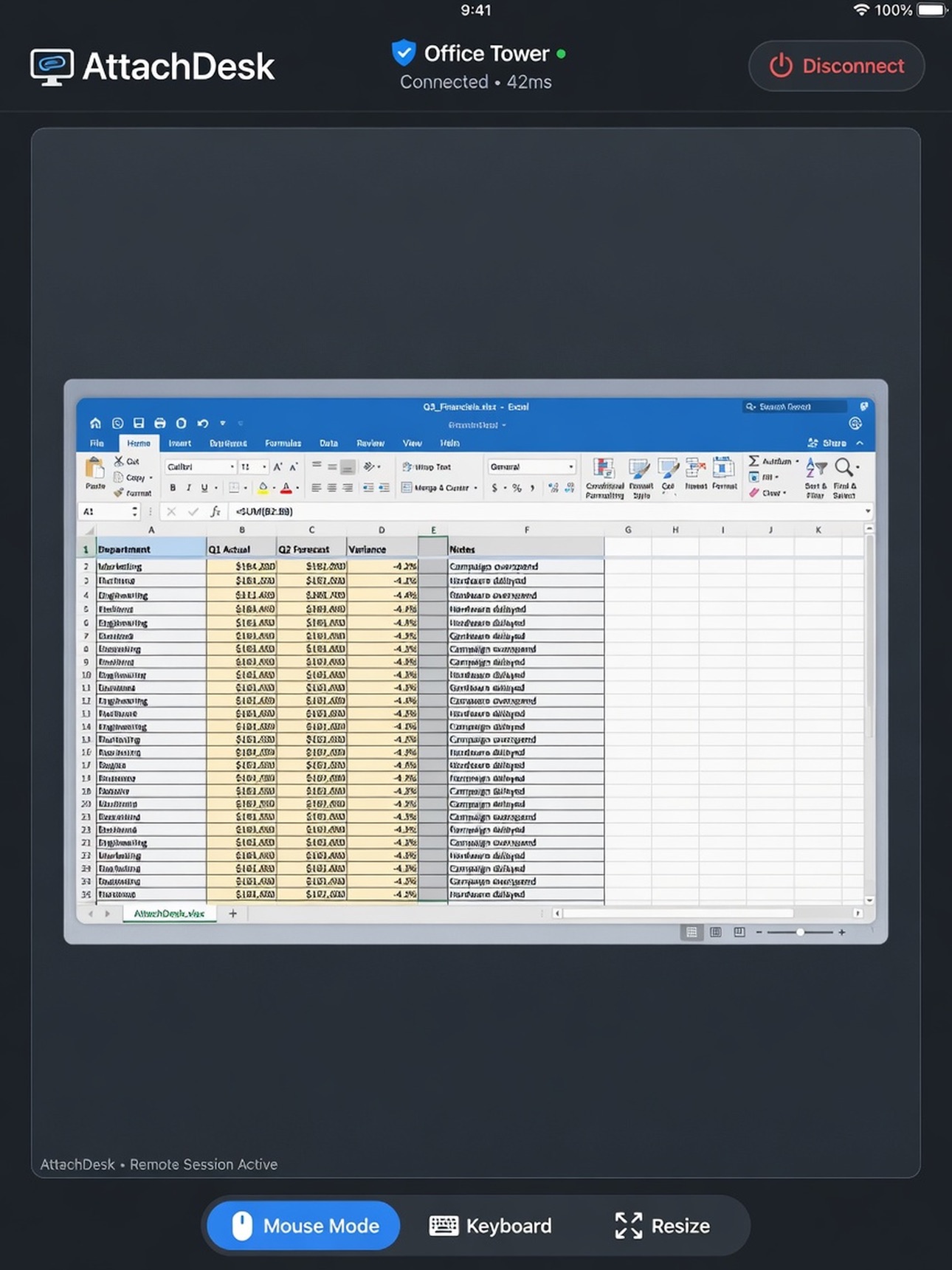The width and height of the screenshot is (952, 1270).
Task: Toggle Underline formatting in the ribbon
Action: pyautogui.click(x=204, y=488)
